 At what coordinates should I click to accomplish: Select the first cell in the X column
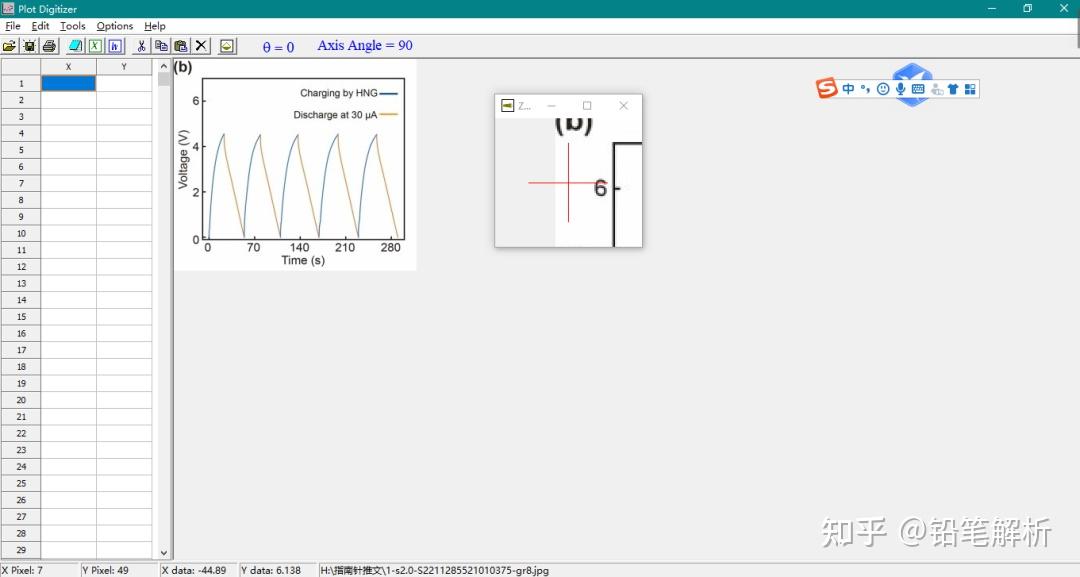pos(68,83)
